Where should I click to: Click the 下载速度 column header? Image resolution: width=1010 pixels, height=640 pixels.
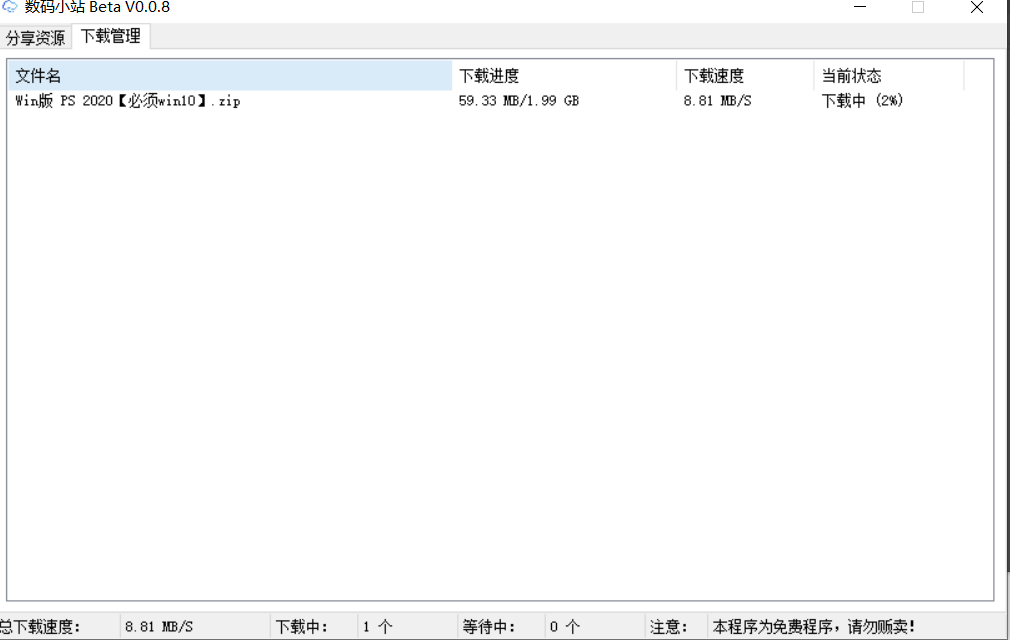point(745,75)
